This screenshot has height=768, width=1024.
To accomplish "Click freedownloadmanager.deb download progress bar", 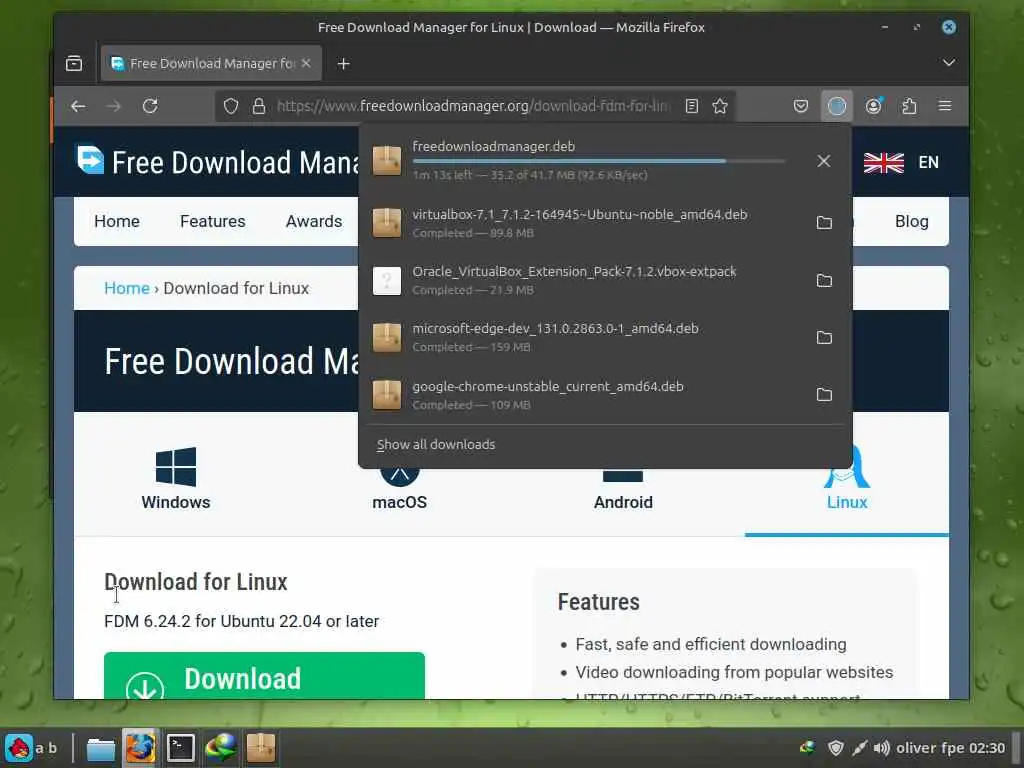I will (598, 161).
